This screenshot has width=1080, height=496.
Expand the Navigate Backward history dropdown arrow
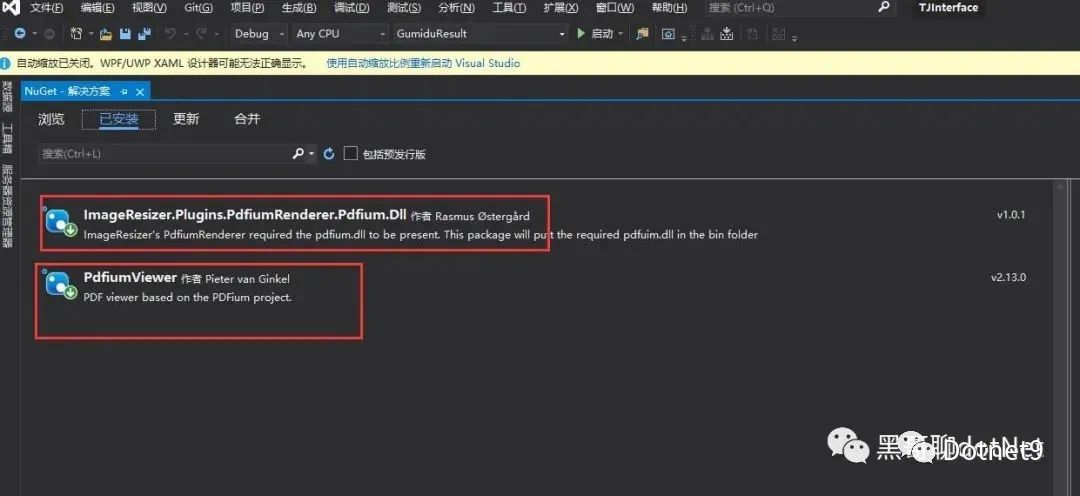pyautogui.click(x=32, y=33)
